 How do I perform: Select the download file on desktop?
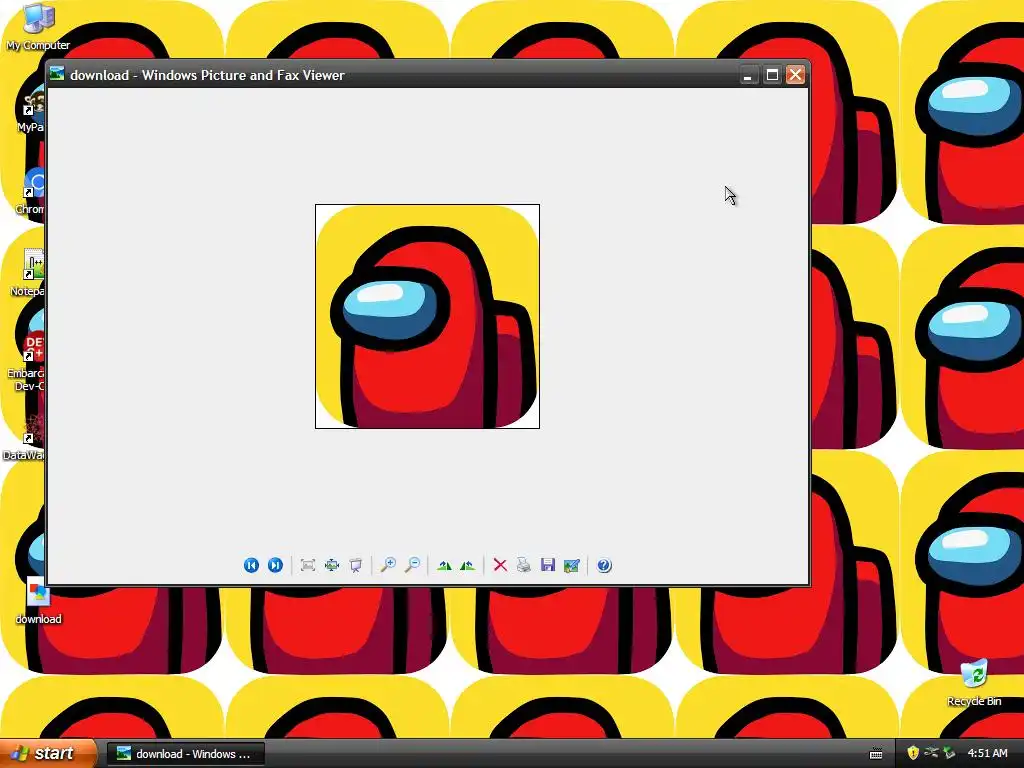pos(39,601)
